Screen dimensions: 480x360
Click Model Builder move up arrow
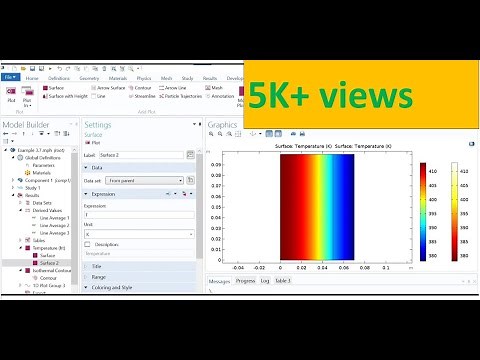[23, 134]
